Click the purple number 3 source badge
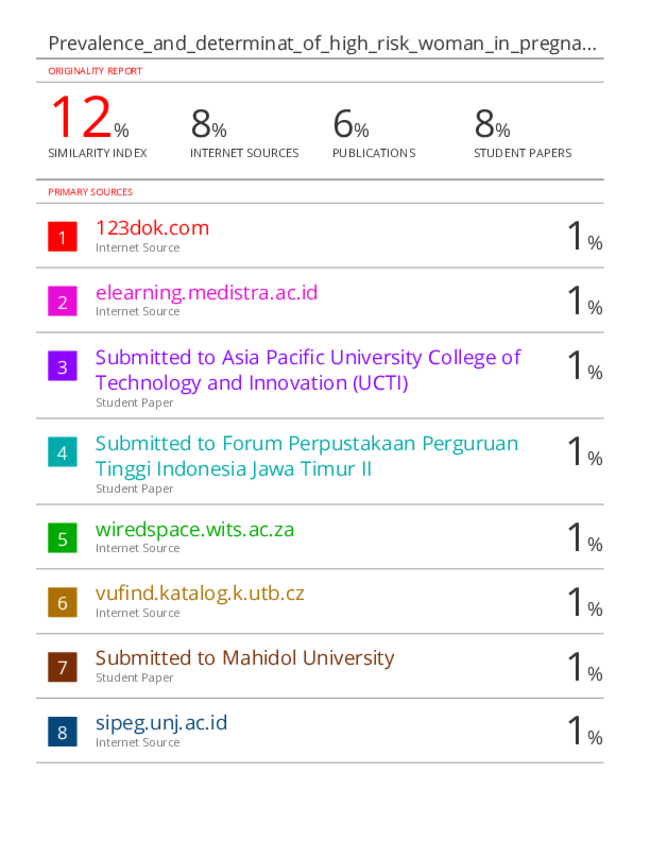The width and height of the screenshot is (650, 841). (x=62, y=366)
